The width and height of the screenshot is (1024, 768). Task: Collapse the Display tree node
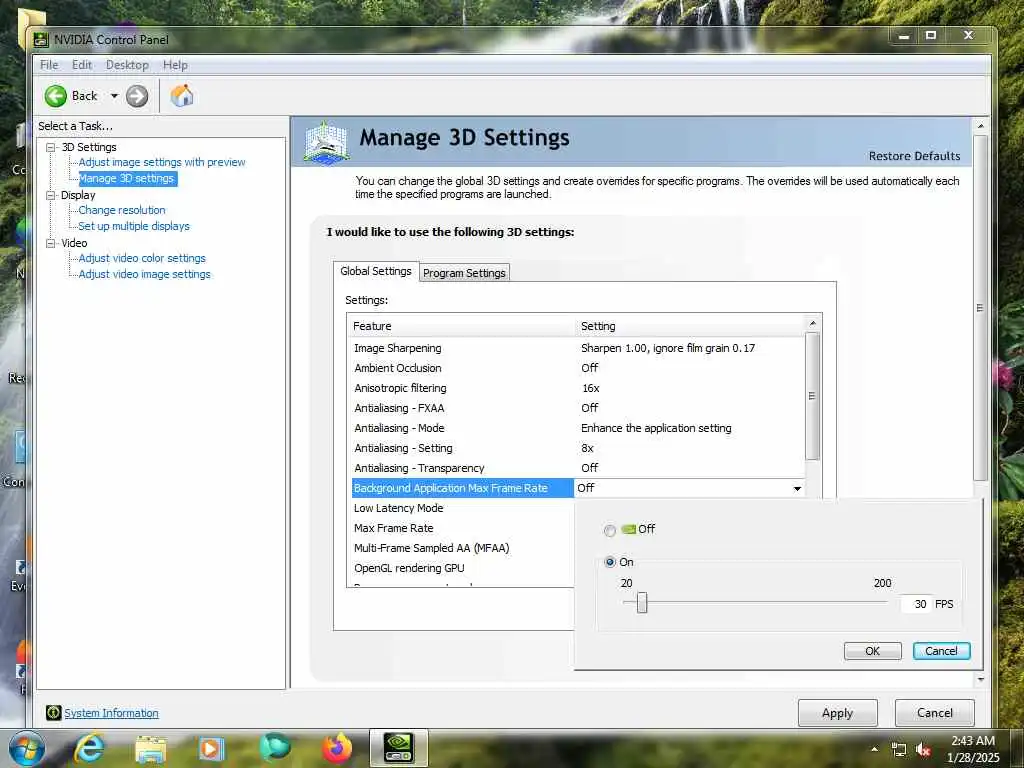[x=50, y=195]
